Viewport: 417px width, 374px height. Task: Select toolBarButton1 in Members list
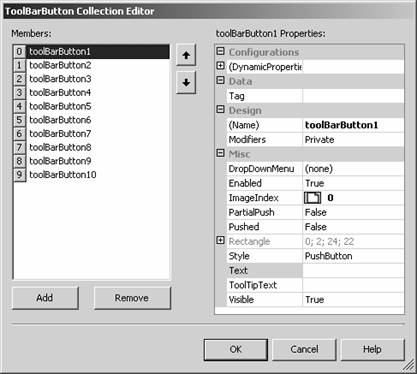pyautogui.click(x=98, y=52)
